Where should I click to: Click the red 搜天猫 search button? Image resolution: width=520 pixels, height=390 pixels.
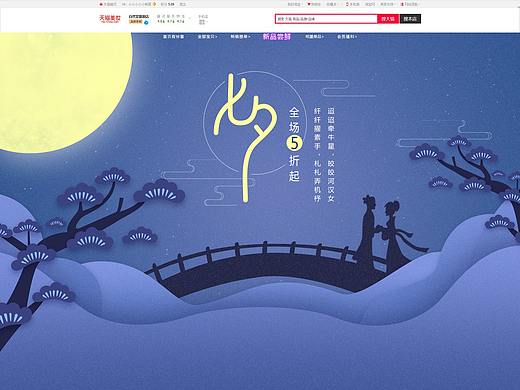[x=388, y=19]
